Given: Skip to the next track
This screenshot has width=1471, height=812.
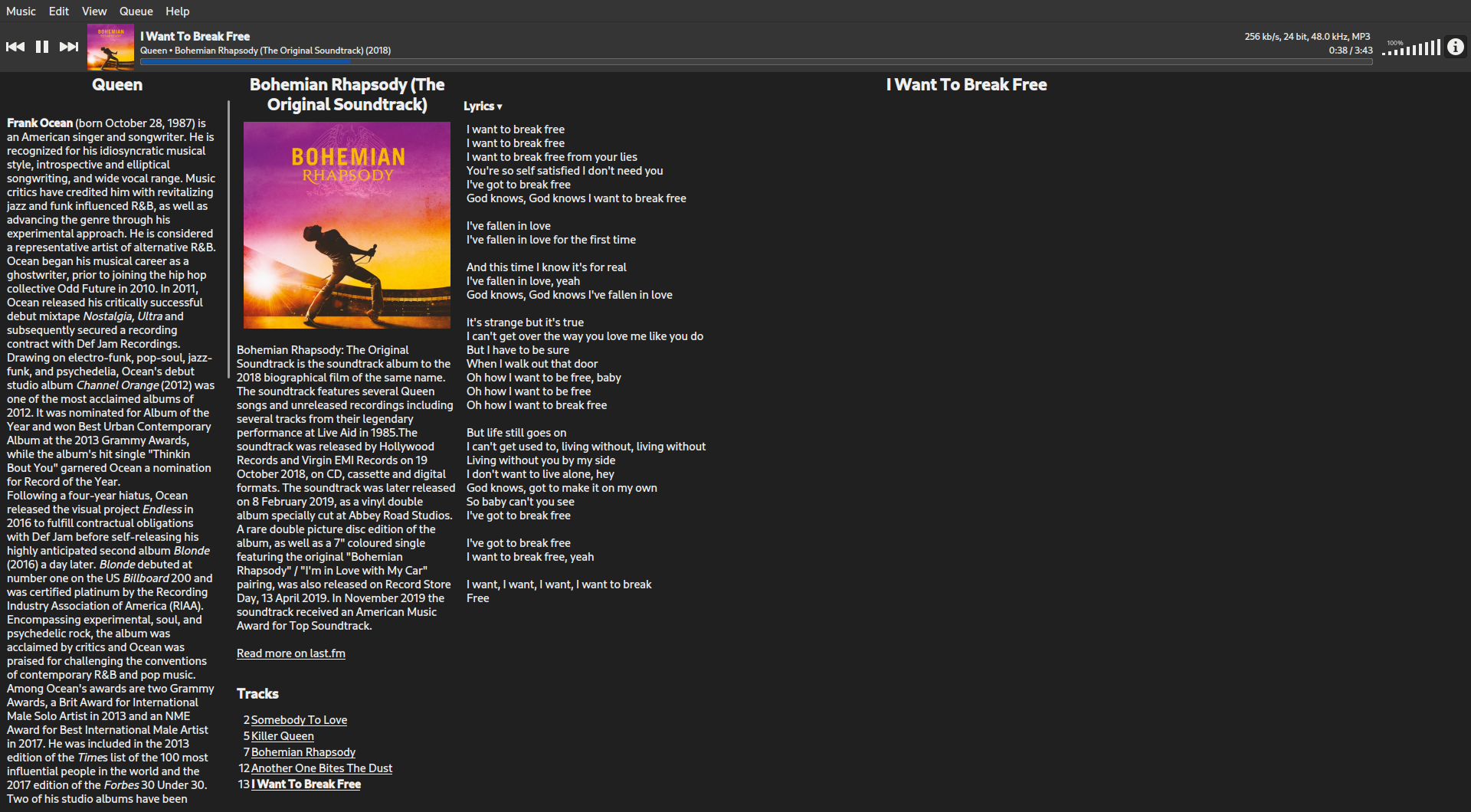Looking at the screenshot, I should pos(69,47).
